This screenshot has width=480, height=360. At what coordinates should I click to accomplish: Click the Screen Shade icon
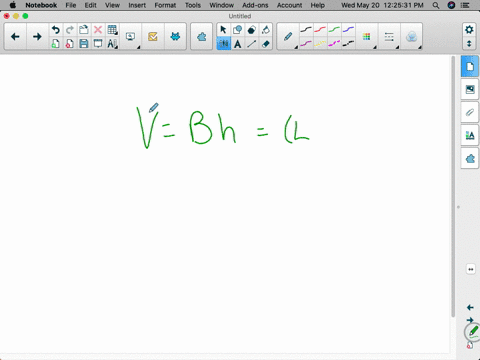[x=98, y=44]
